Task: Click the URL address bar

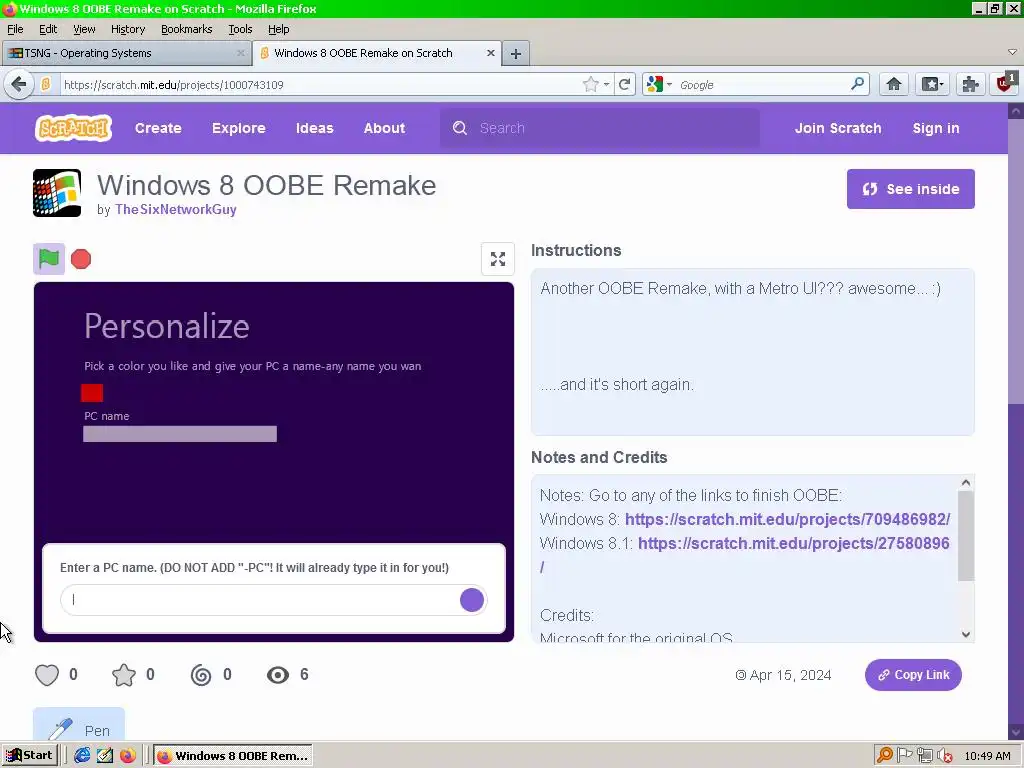Action: point(320,85)
